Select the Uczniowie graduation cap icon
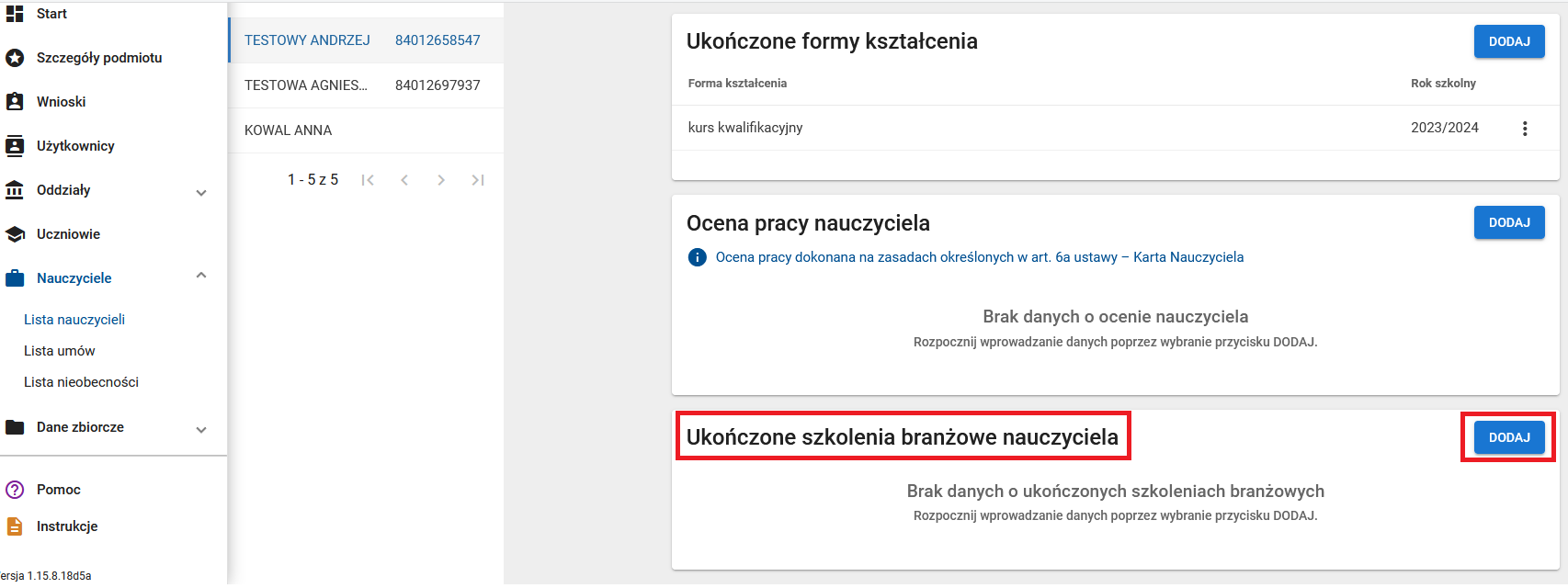Screen dimensions: 1568x588 coord(17,233)
